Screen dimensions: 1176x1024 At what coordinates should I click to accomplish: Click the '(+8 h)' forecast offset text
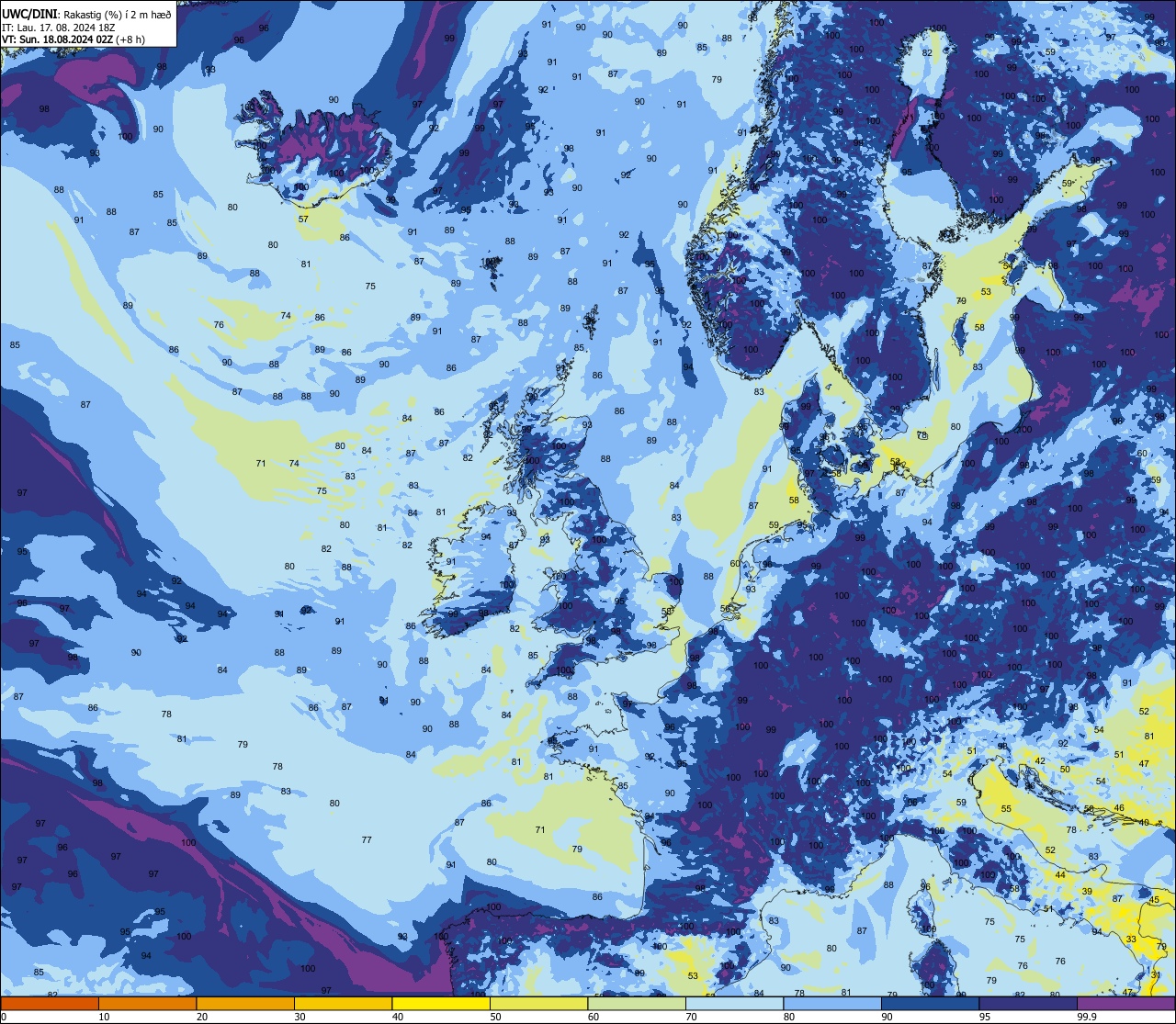pos(130,39)
